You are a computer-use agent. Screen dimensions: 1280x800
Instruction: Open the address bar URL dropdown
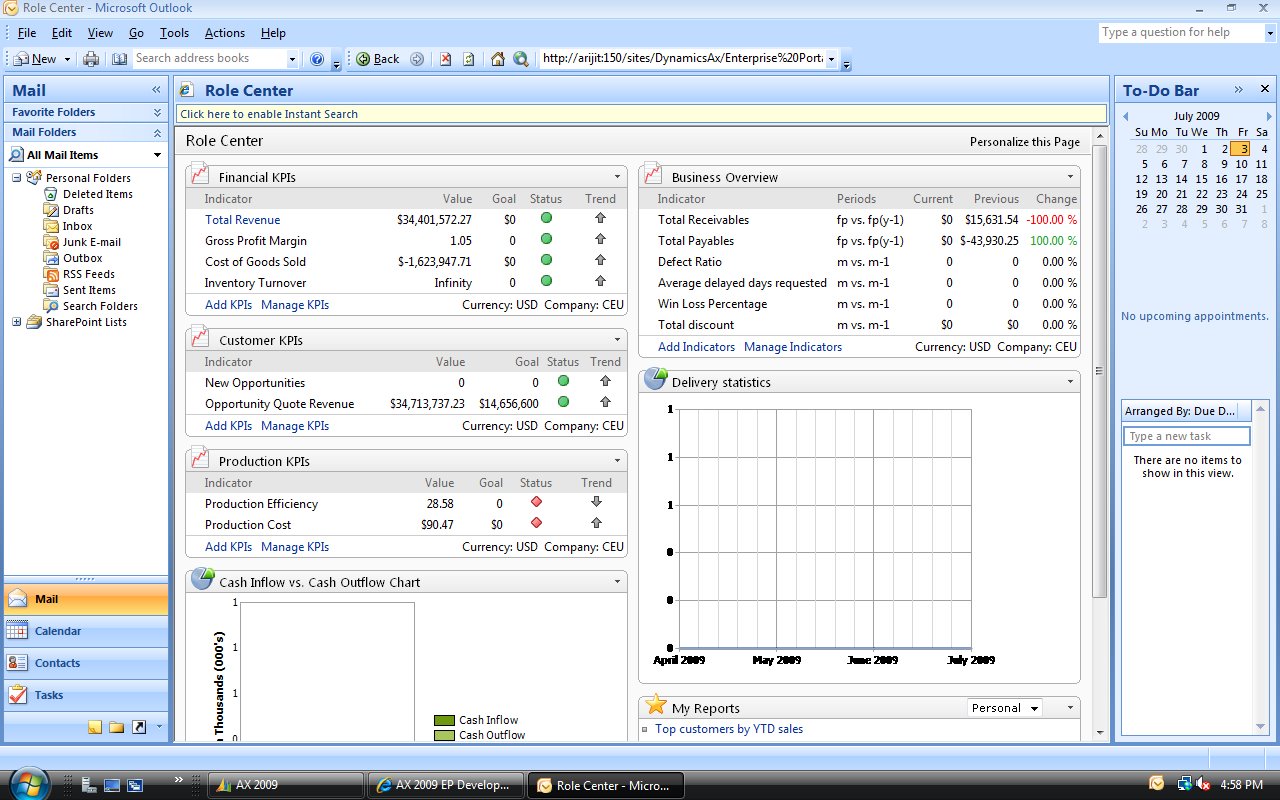[831, 59]
